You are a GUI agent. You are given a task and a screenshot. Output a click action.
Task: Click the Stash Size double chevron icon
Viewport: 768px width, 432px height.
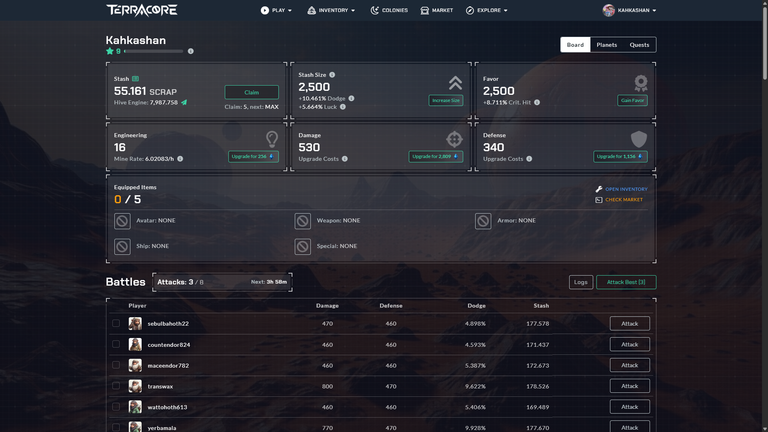click(455, 83)
